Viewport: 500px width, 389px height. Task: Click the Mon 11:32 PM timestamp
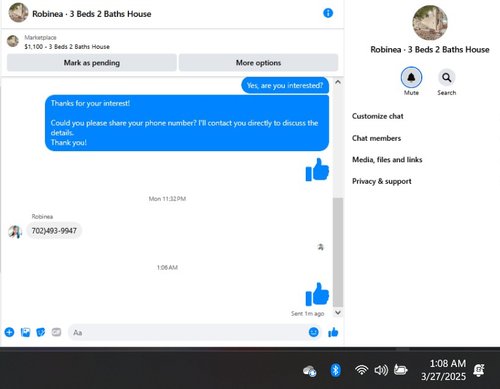tap(167, 199)
